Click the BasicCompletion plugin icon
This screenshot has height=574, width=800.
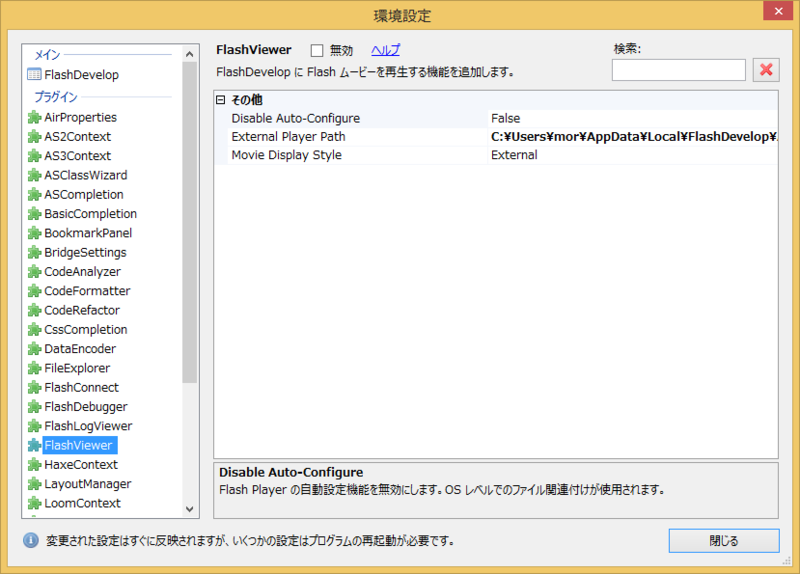tap(34, 214)
